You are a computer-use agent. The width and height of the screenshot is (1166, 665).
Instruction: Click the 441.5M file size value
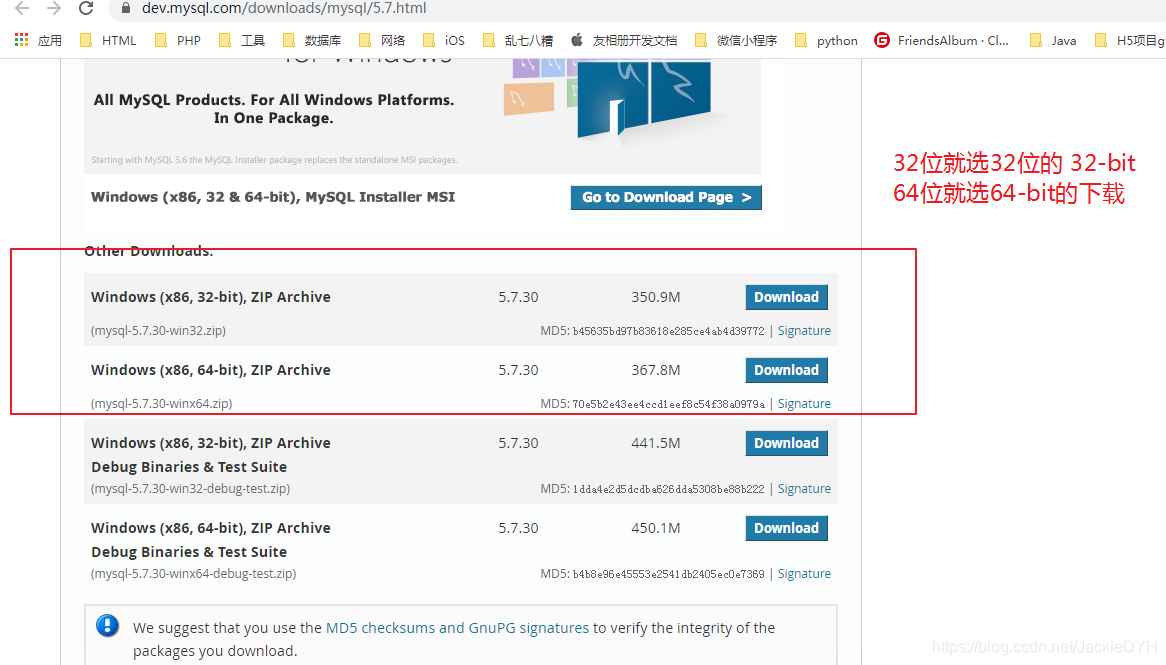656,443
